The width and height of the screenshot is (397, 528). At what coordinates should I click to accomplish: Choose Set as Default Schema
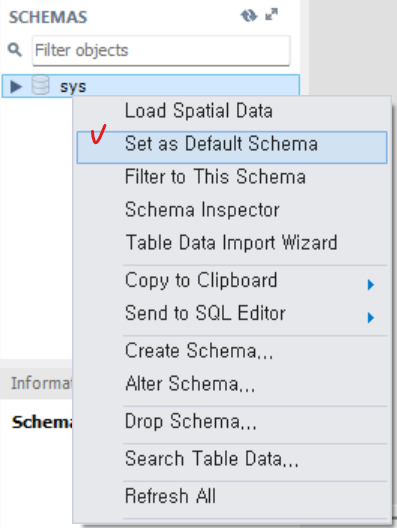coord(232,147)
